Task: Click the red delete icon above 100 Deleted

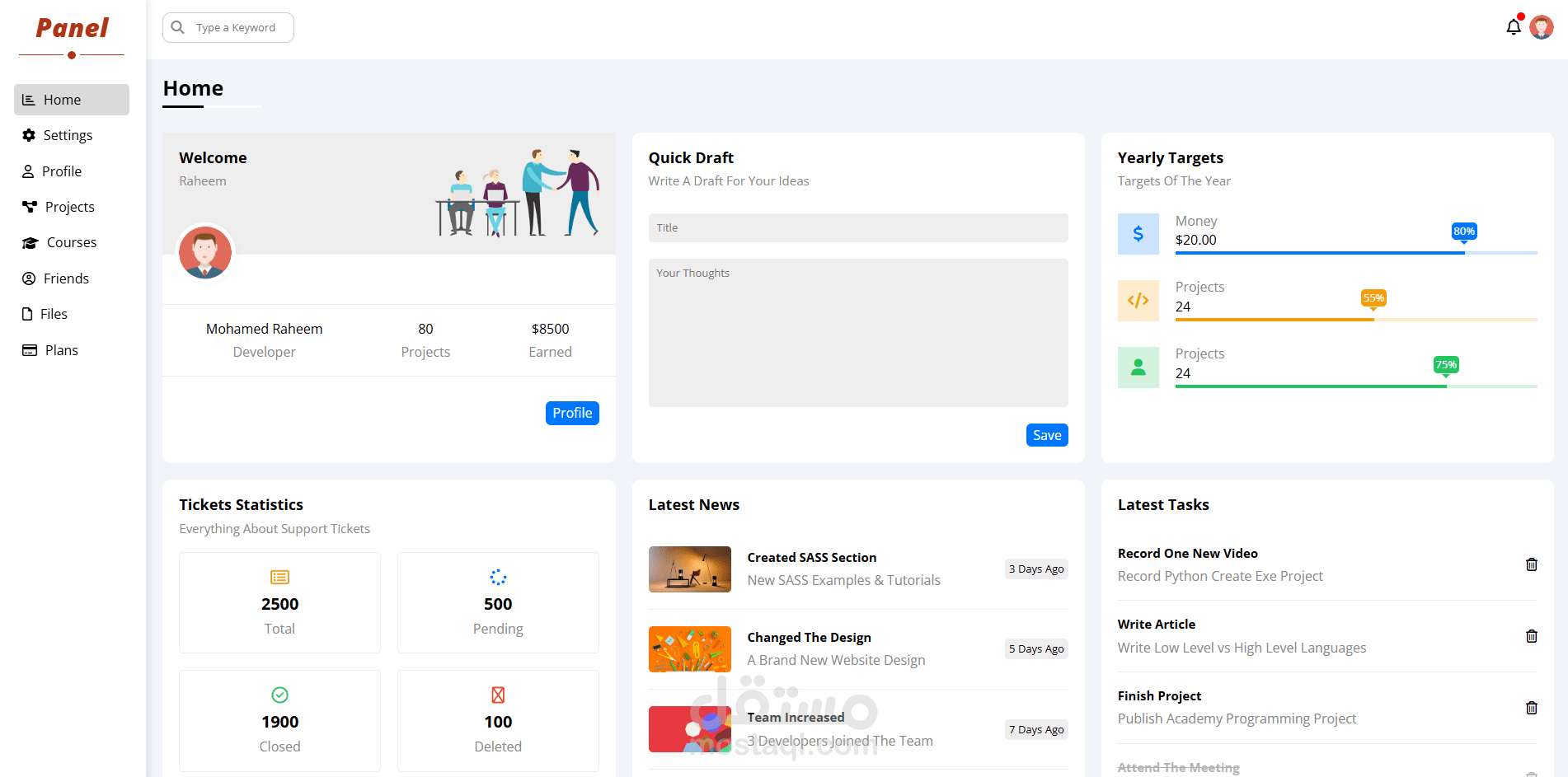Action: point(498,695)
